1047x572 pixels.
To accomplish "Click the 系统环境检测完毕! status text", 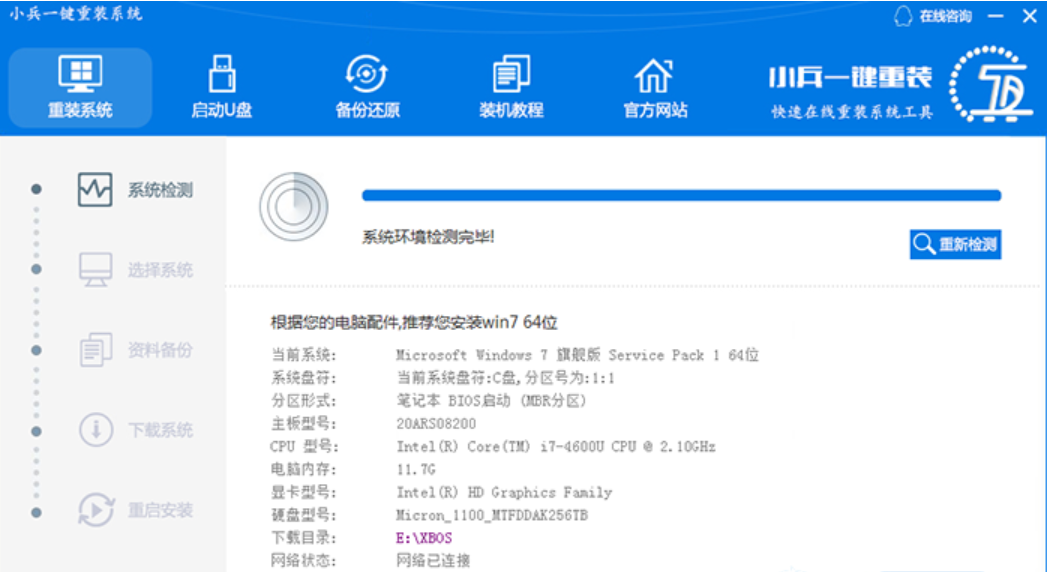I will point(428,237).
